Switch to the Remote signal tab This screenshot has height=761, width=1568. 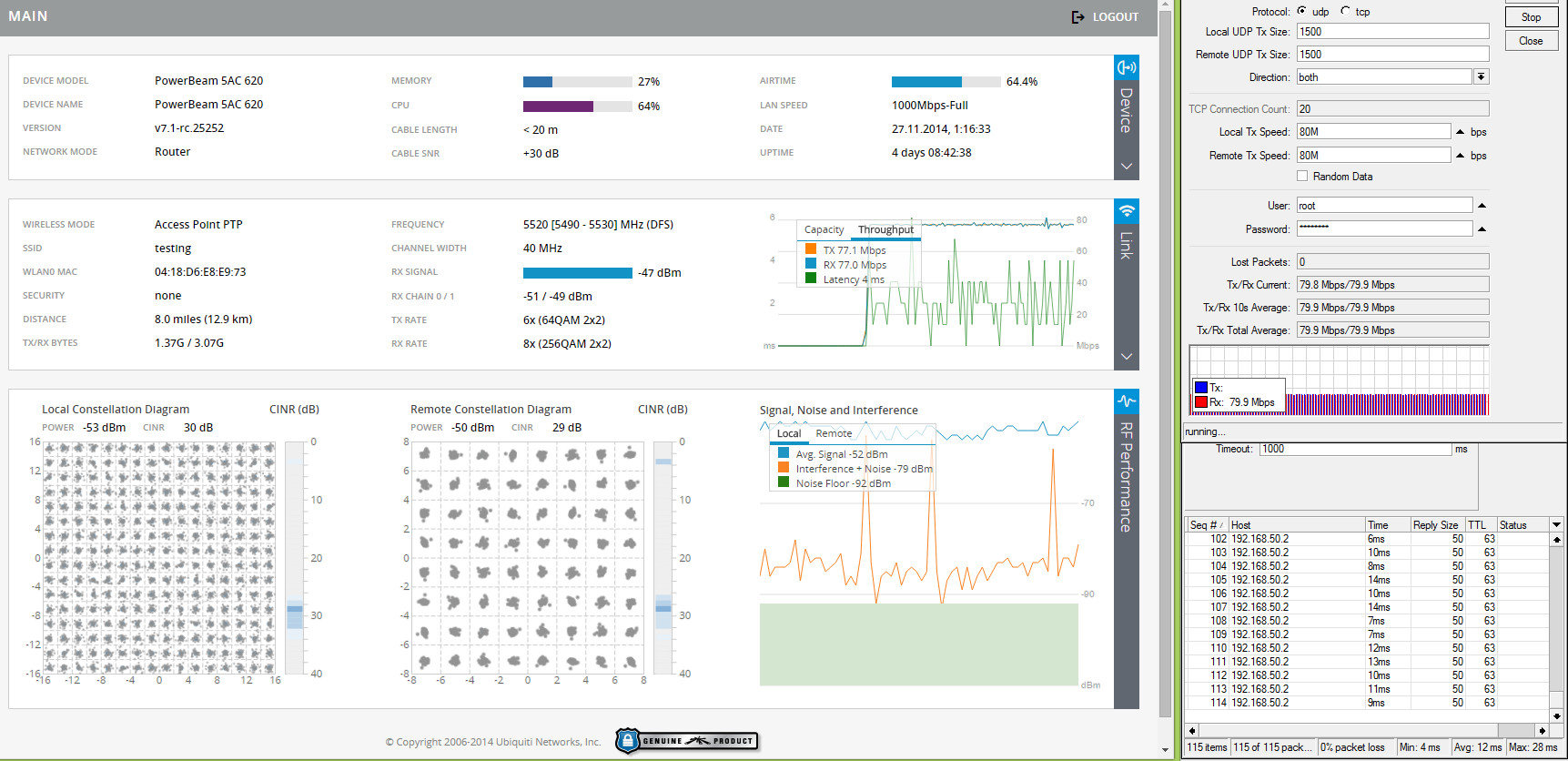(834, 434)
